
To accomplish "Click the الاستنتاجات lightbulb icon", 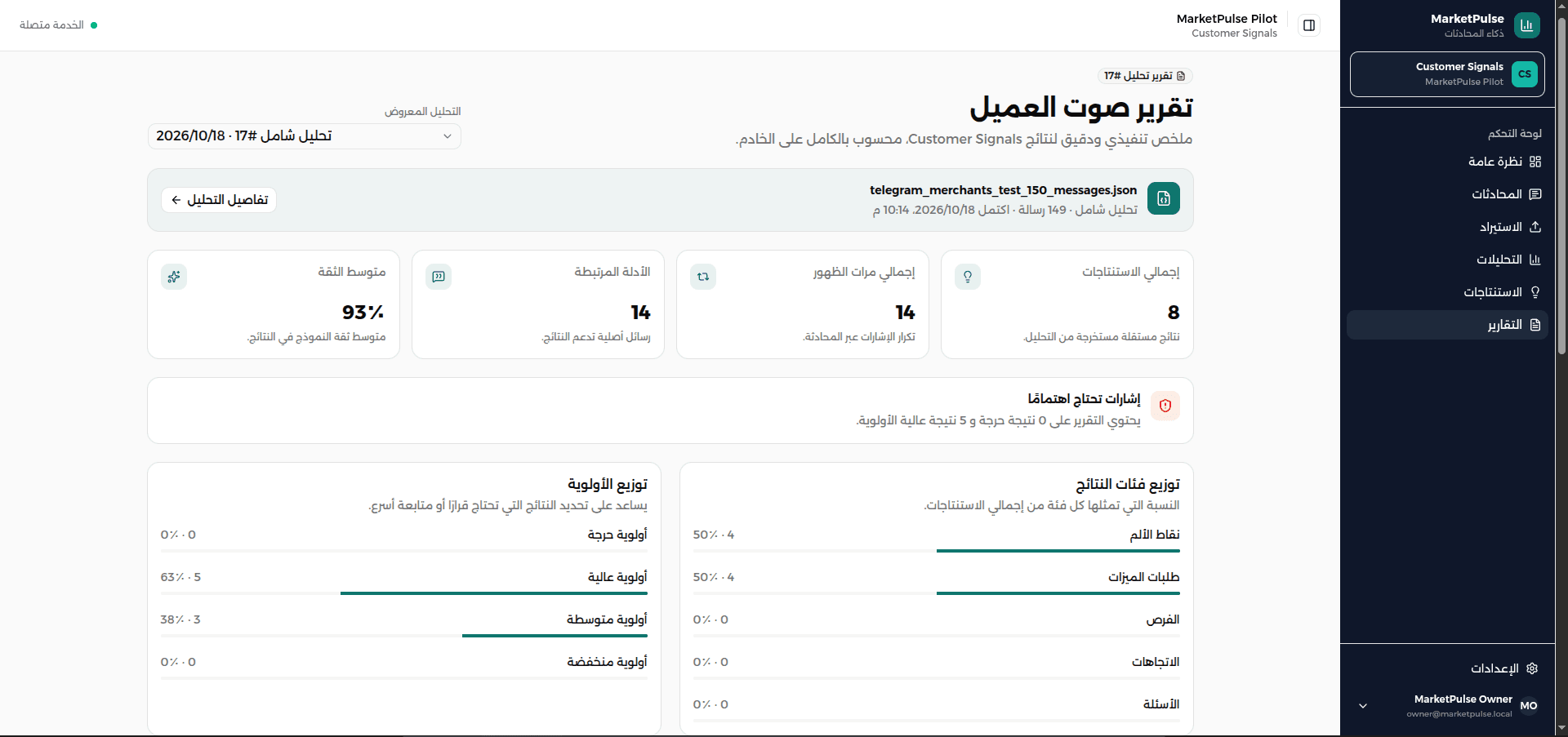I will click(x=1535, y=292).
